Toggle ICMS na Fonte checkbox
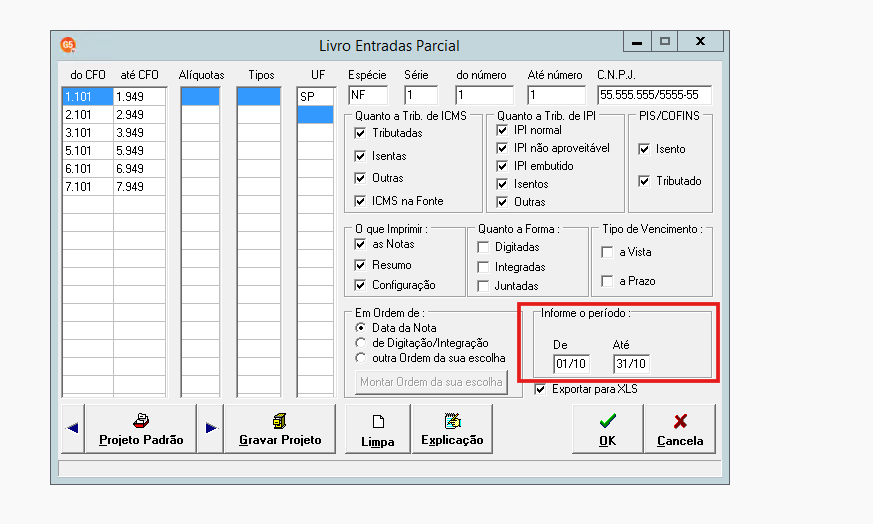873x524 pixels. (360, 201)
